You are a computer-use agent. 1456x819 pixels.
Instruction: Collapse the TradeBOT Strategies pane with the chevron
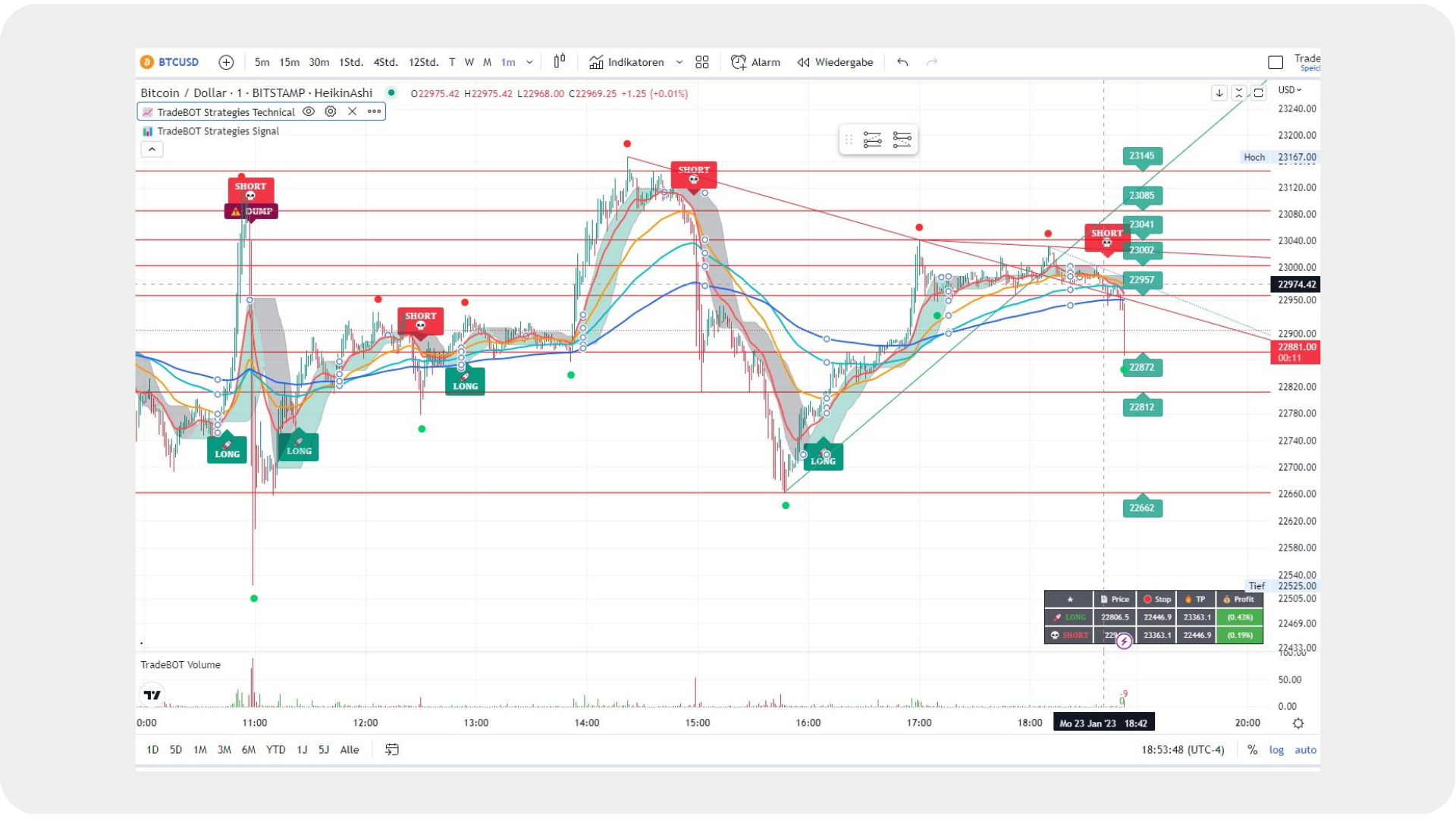[152, 149]
